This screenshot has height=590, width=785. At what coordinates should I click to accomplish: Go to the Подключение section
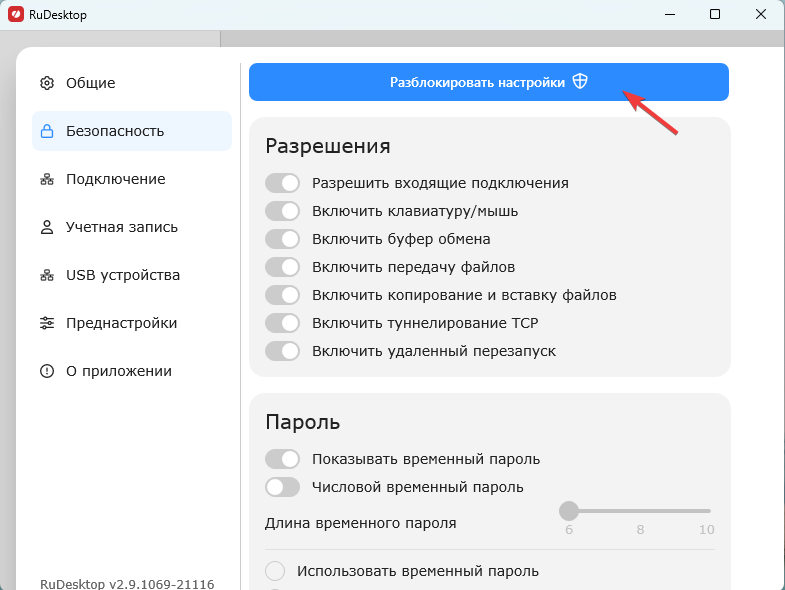coord(132,179)
